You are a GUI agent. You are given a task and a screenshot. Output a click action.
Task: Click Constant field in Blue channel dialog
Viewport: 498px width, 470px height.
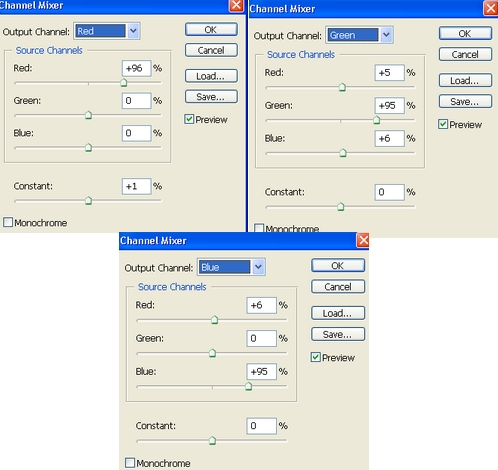[x=262, y=426]
